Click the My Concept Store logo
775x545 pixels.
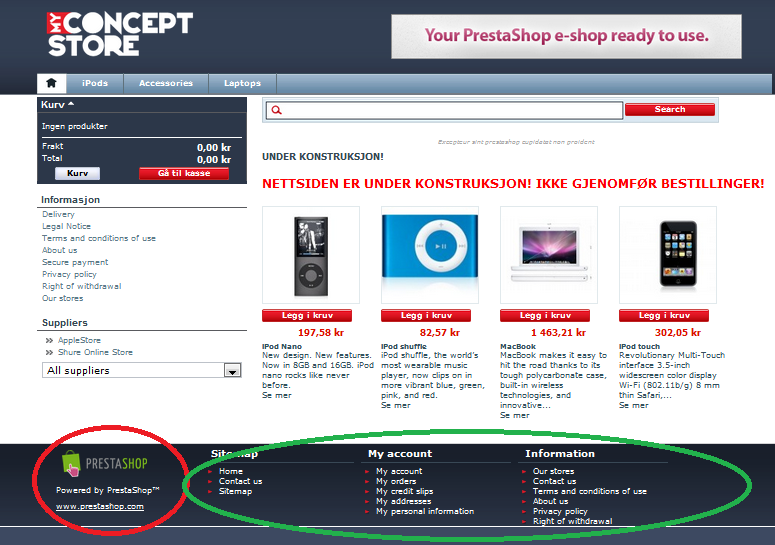click(120, 34)
